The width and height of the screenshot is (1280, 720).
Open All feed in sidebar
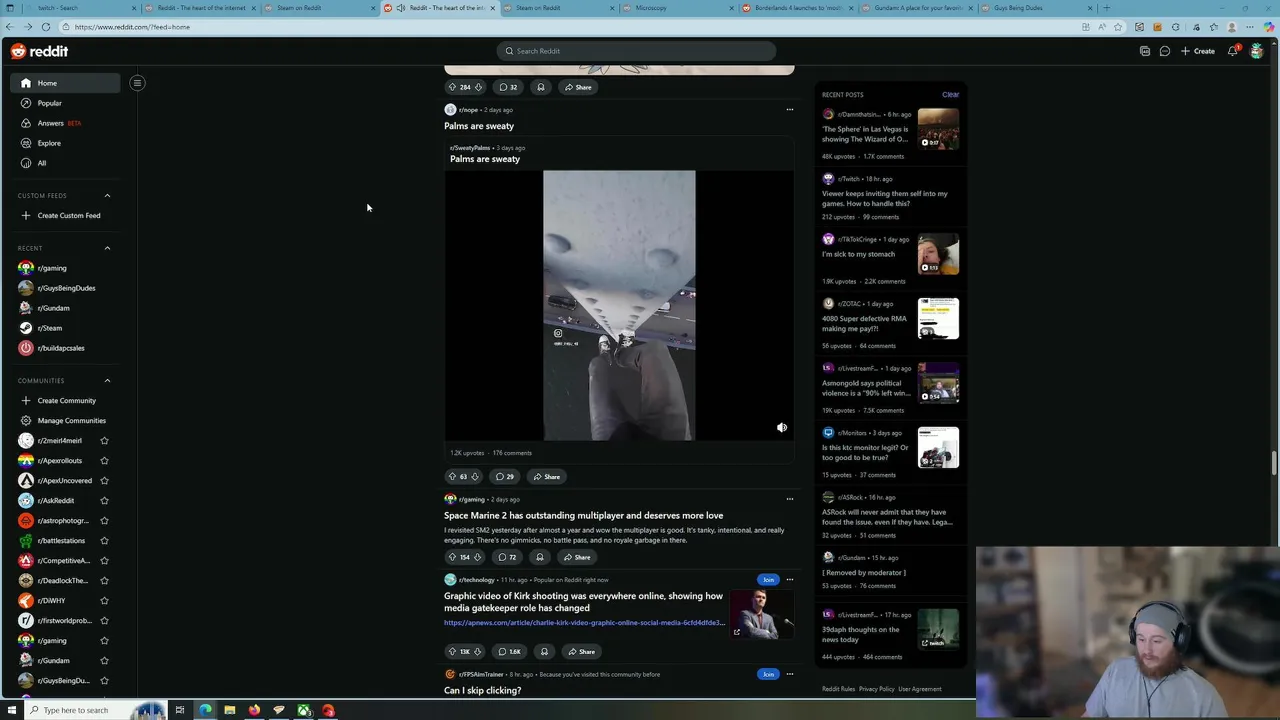[x=65, y=163]
